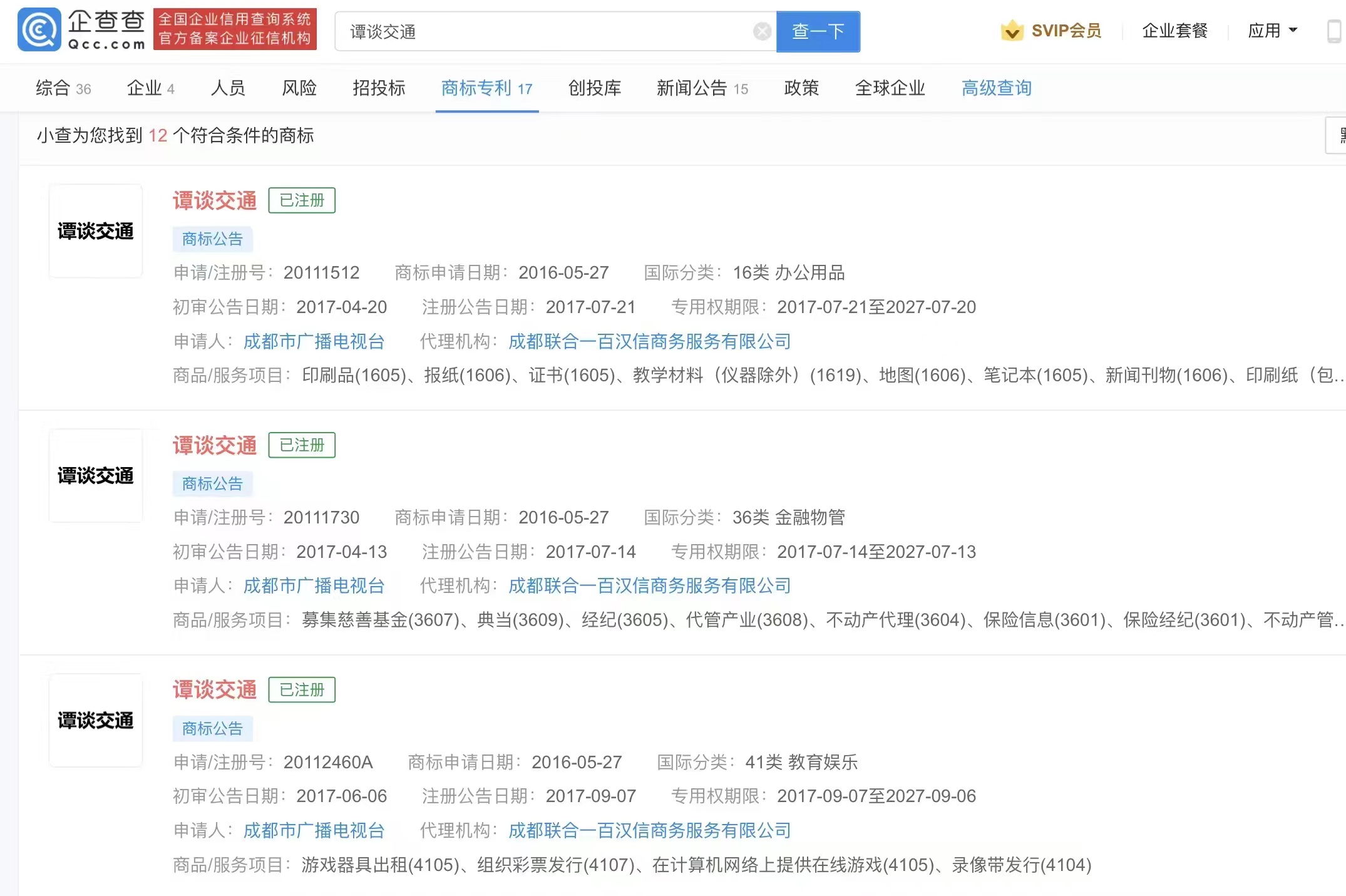Screen dimensions: 1346x896
Task: Open second 谭谈交通 trademark thumbnail
Action: point(96,476)
